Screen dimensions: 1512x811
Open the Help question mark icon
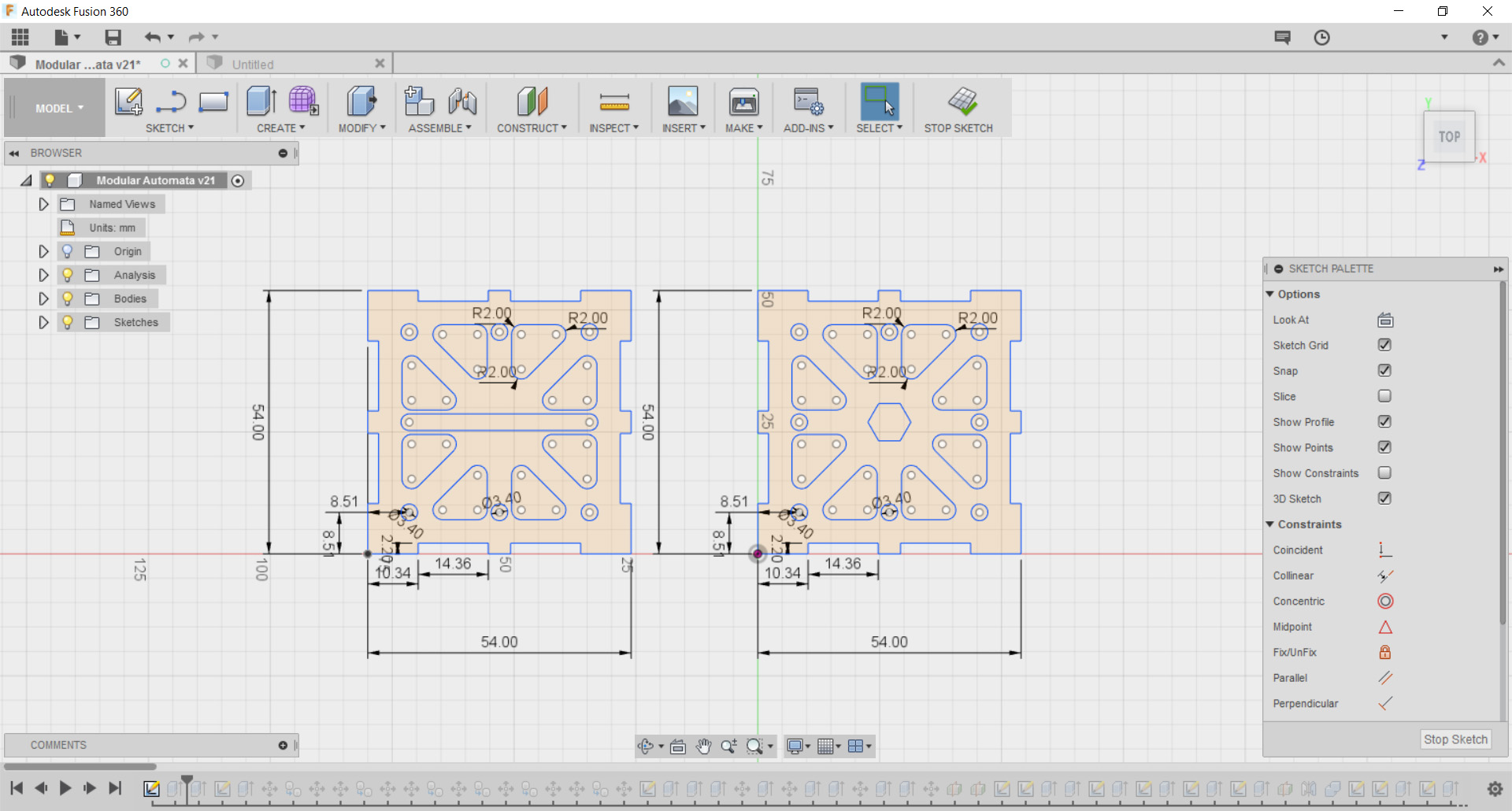(x=1480, y=37)
